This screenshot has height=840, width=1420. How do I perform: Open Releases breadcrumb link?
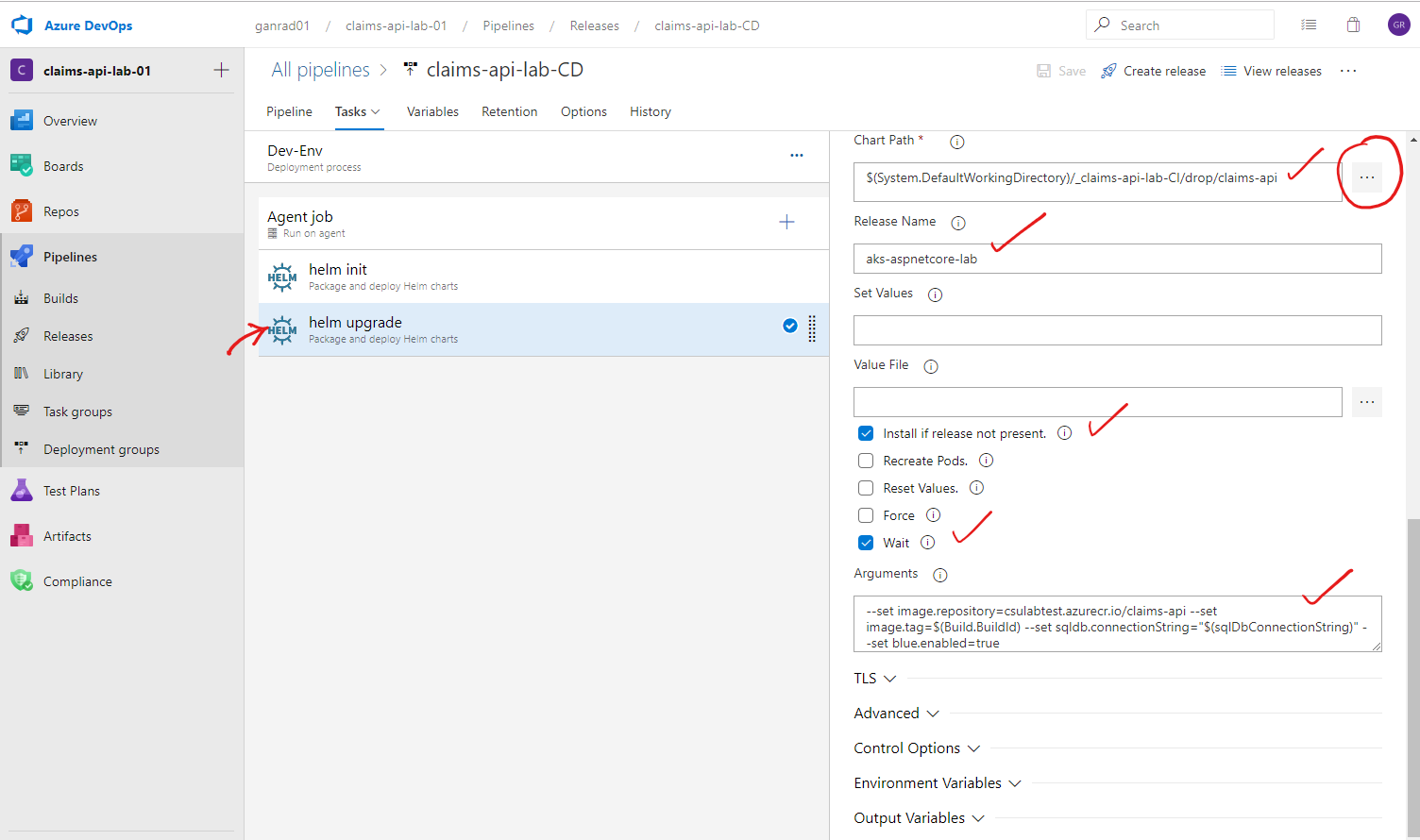coord(595,25)
